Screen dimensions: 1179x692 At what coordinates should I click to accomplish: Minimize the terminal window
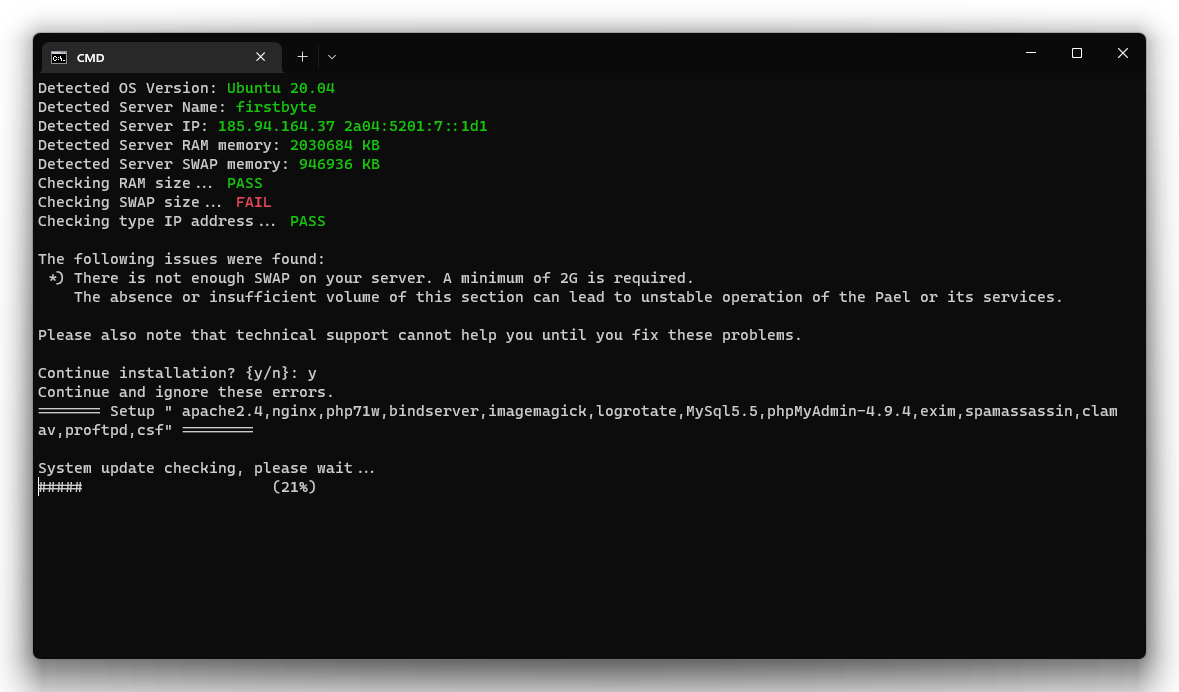tap(1030, 53)
